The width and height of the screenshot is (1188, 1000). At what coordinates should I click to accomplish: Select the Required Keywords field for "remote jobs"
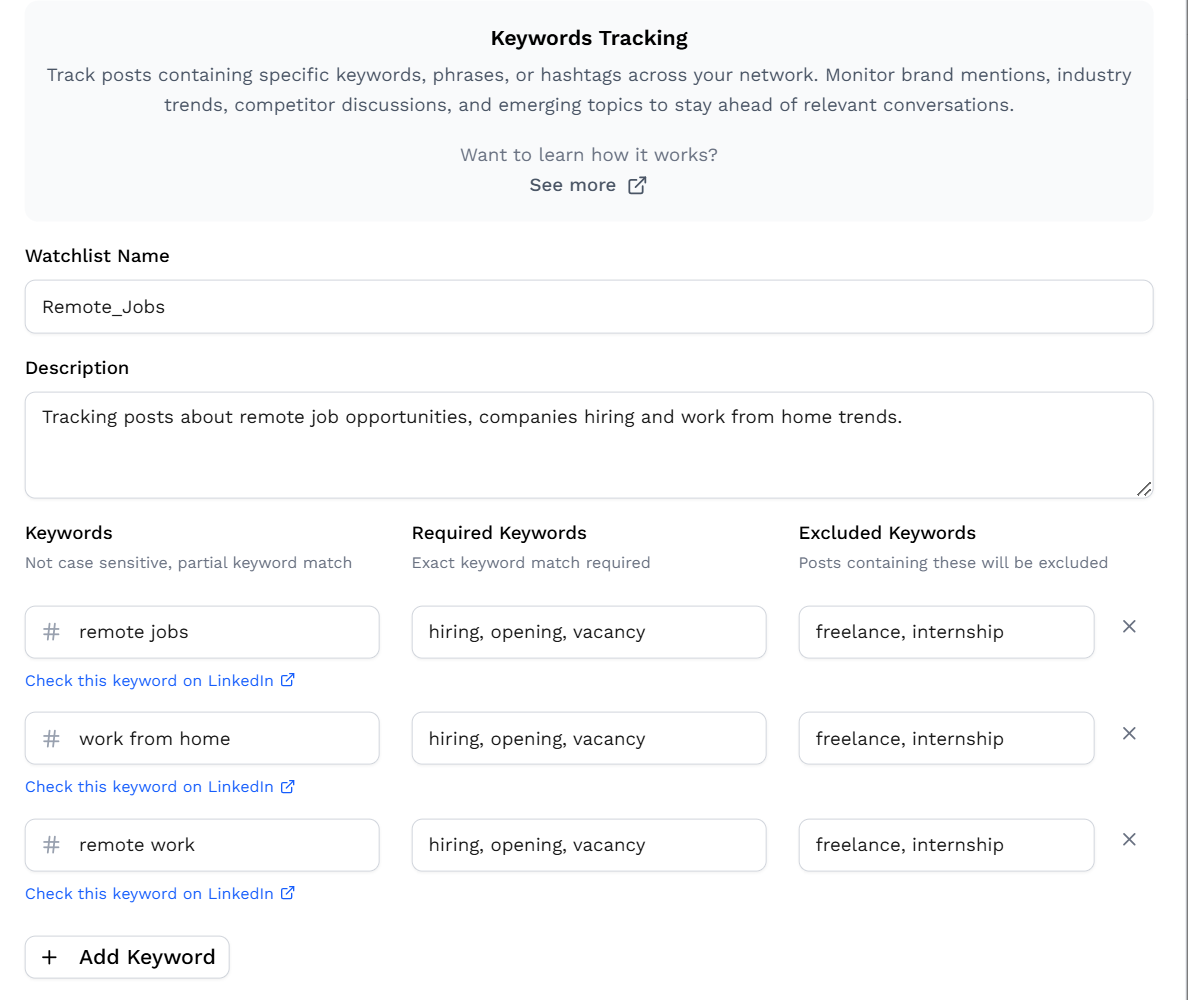[588, 632]
